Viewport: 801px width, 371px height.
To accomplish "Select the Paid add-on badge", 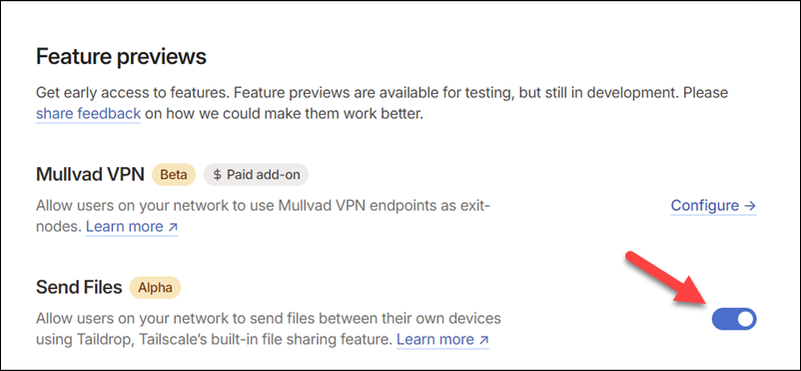I will click(x=256, y=175).
